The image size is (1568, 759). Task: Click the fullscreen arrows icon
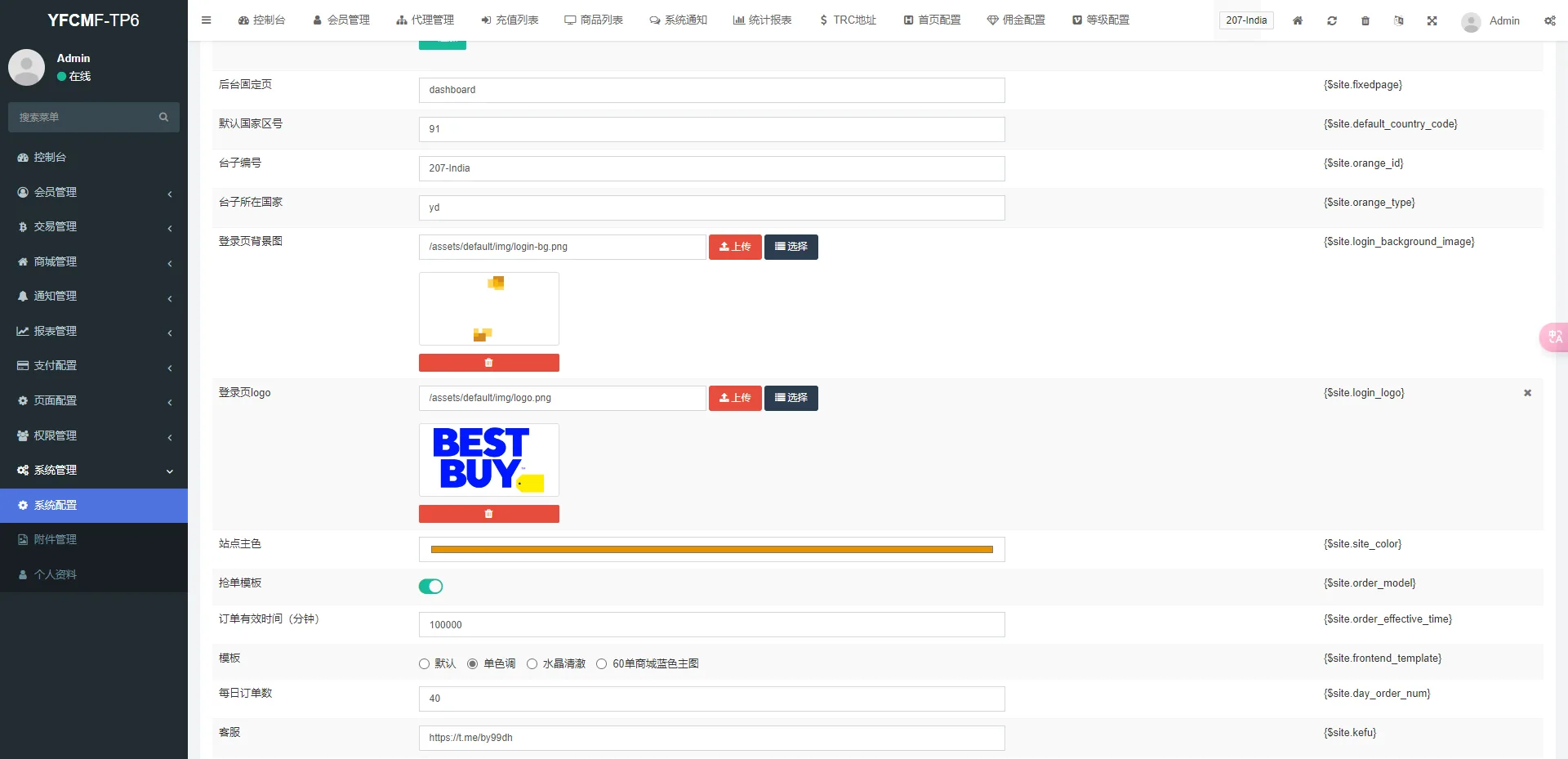coord(1432,20)
